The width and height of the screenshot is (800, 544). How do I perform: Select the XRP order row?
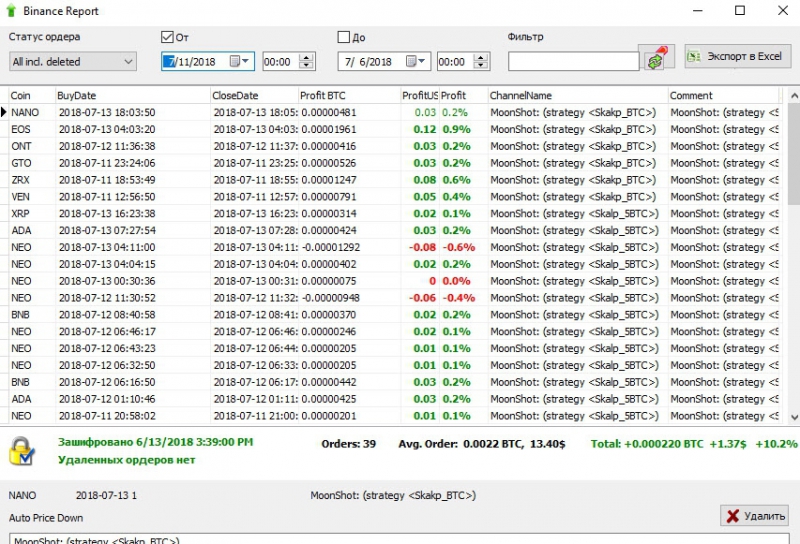coord(394,213)
